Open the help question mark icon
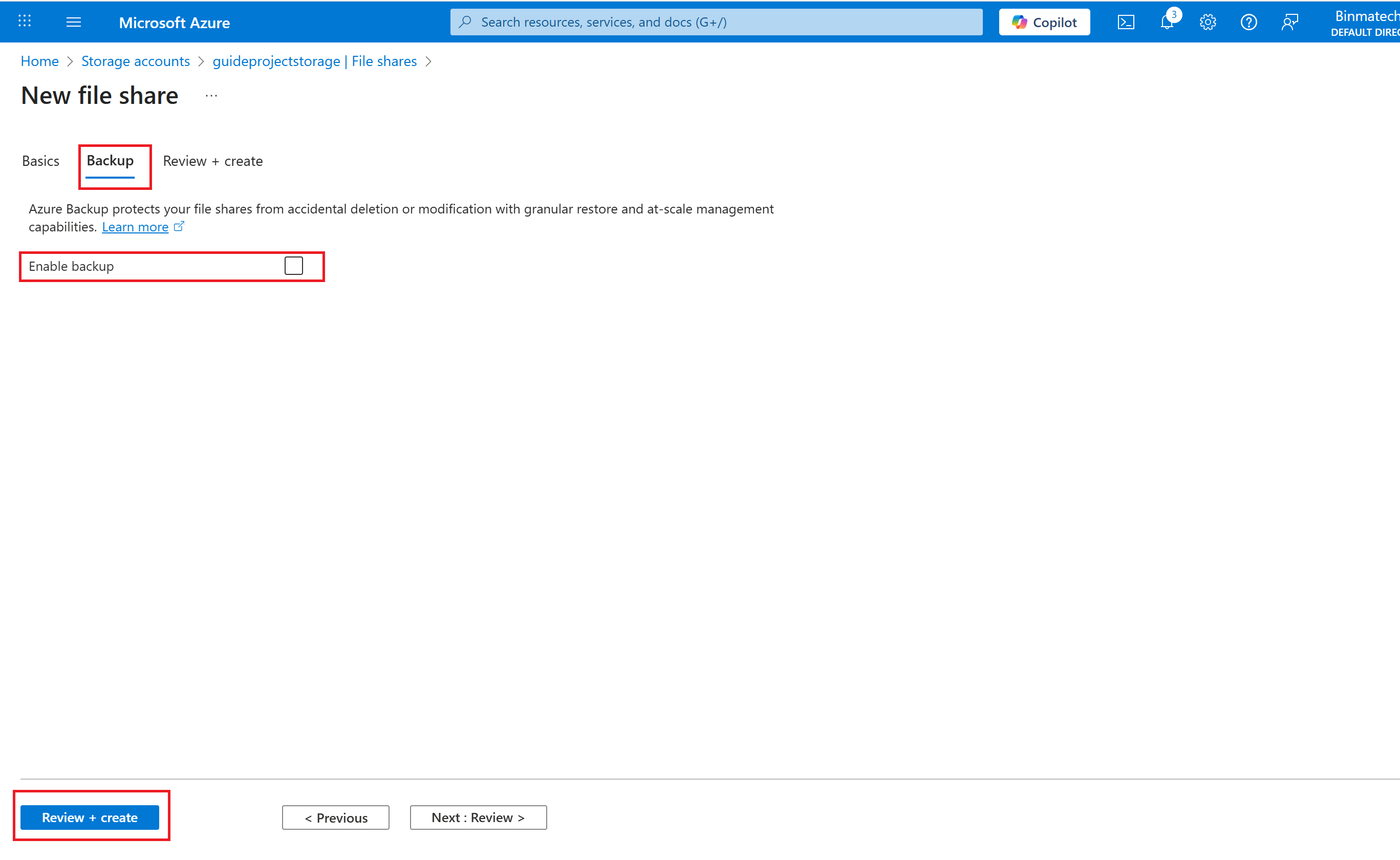The height and width of the screenshot is (860, 1400). (x=1248, y=22)
